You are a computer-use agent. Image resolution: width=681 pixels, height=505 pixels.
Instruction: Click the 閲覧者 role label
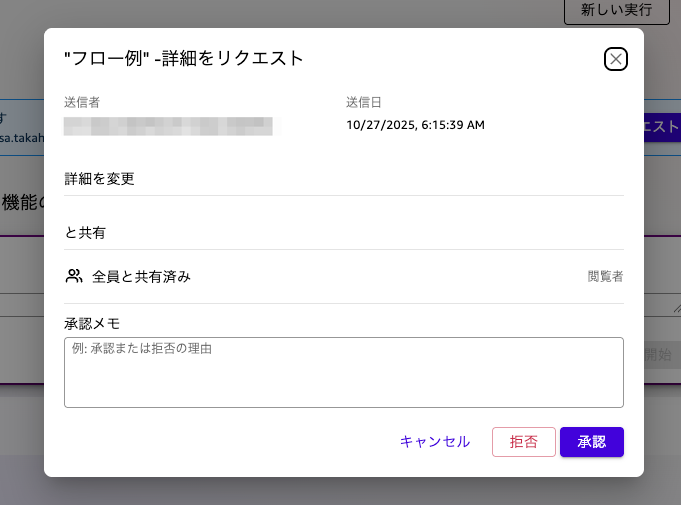coord(605,277)
